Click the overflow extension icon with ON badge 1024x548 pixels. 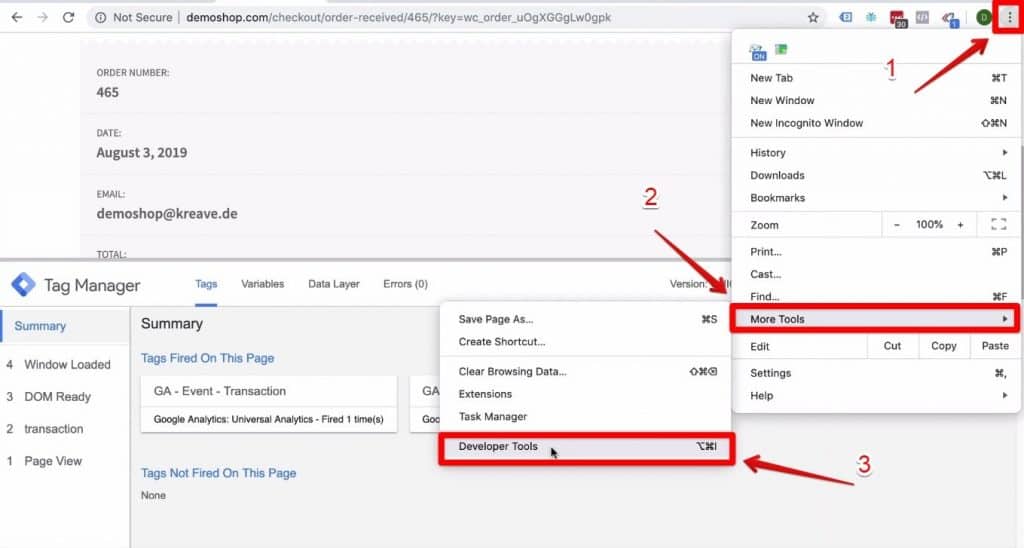tap(758, 52)
